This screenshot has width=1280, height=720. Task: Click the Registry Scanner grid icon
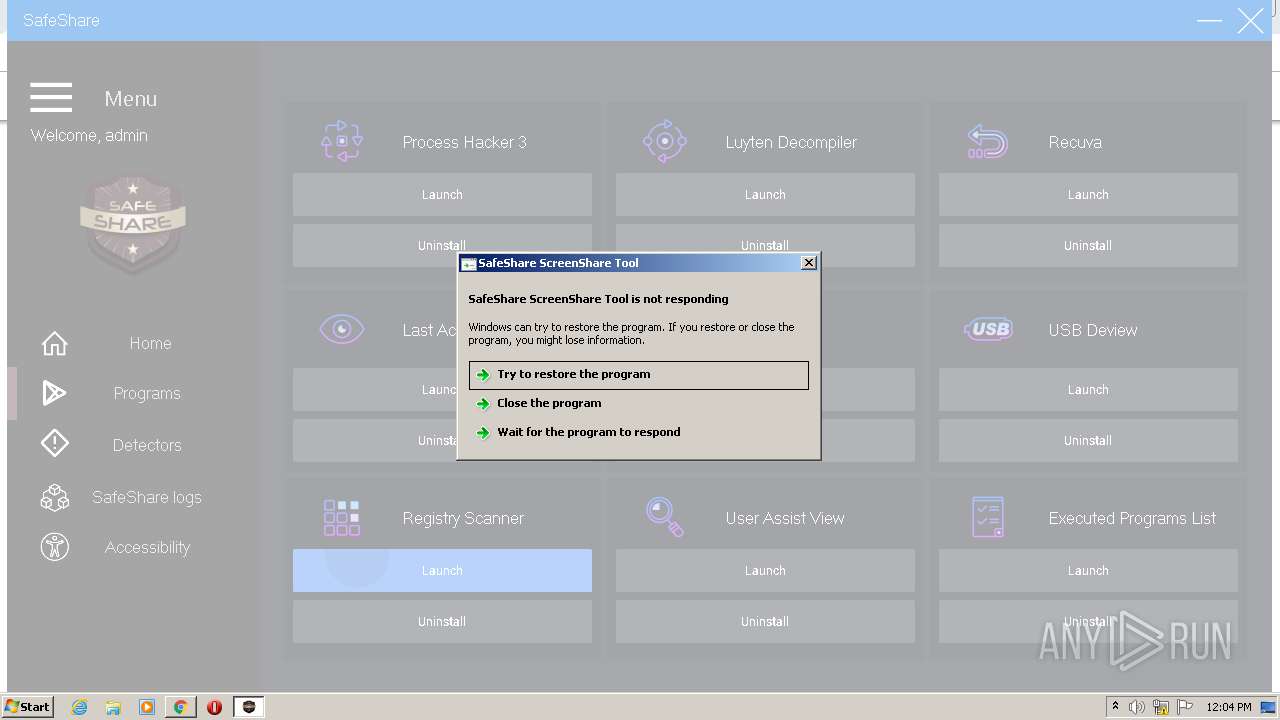tap(342, 517)
